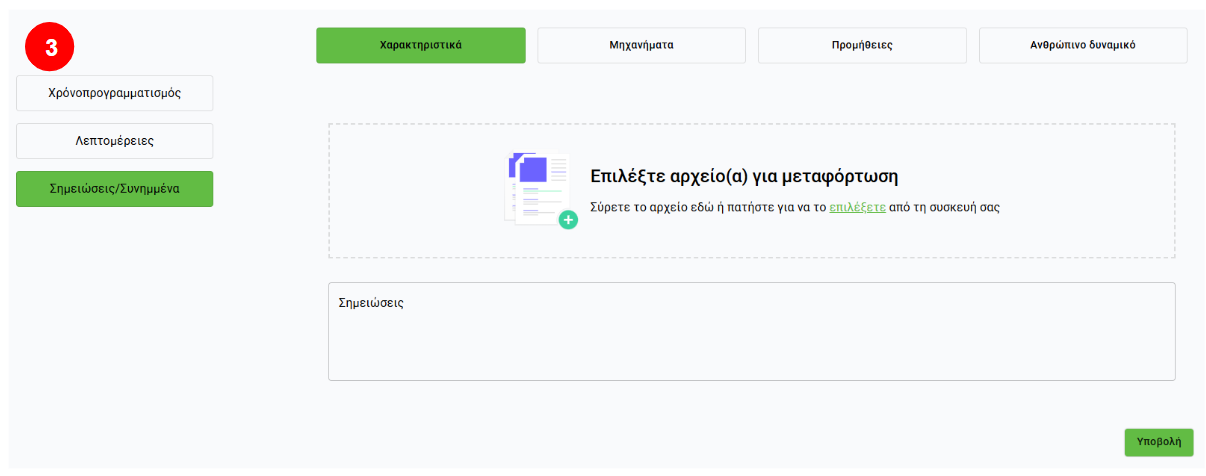The height and width of the screenshot is (476, 1206).
Task: Click the Επιλέξτε αρχείο(α) για μεταφόρτωση heading
Action: pos(744,177)
